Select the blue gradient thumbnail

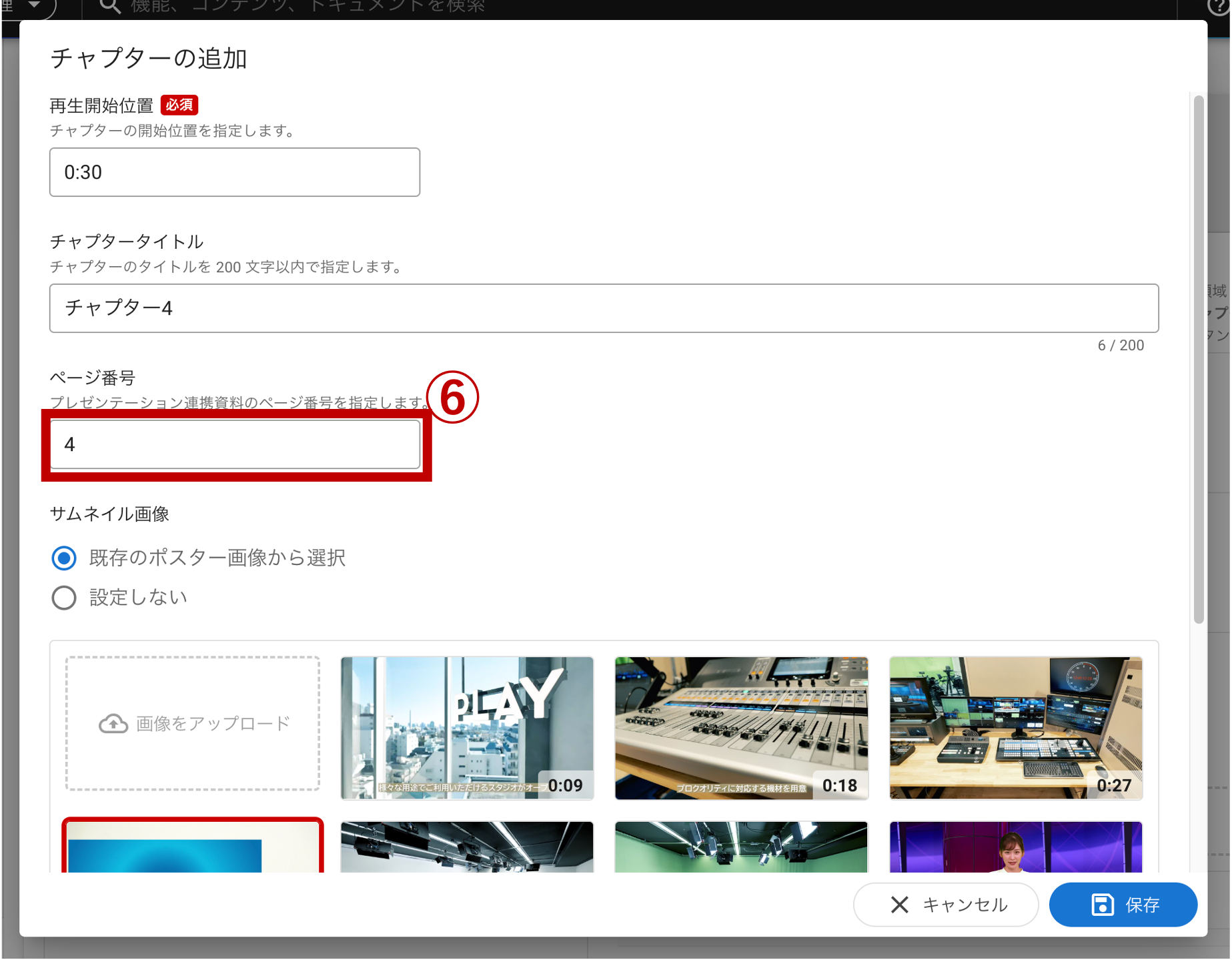(x=193, y=846)
